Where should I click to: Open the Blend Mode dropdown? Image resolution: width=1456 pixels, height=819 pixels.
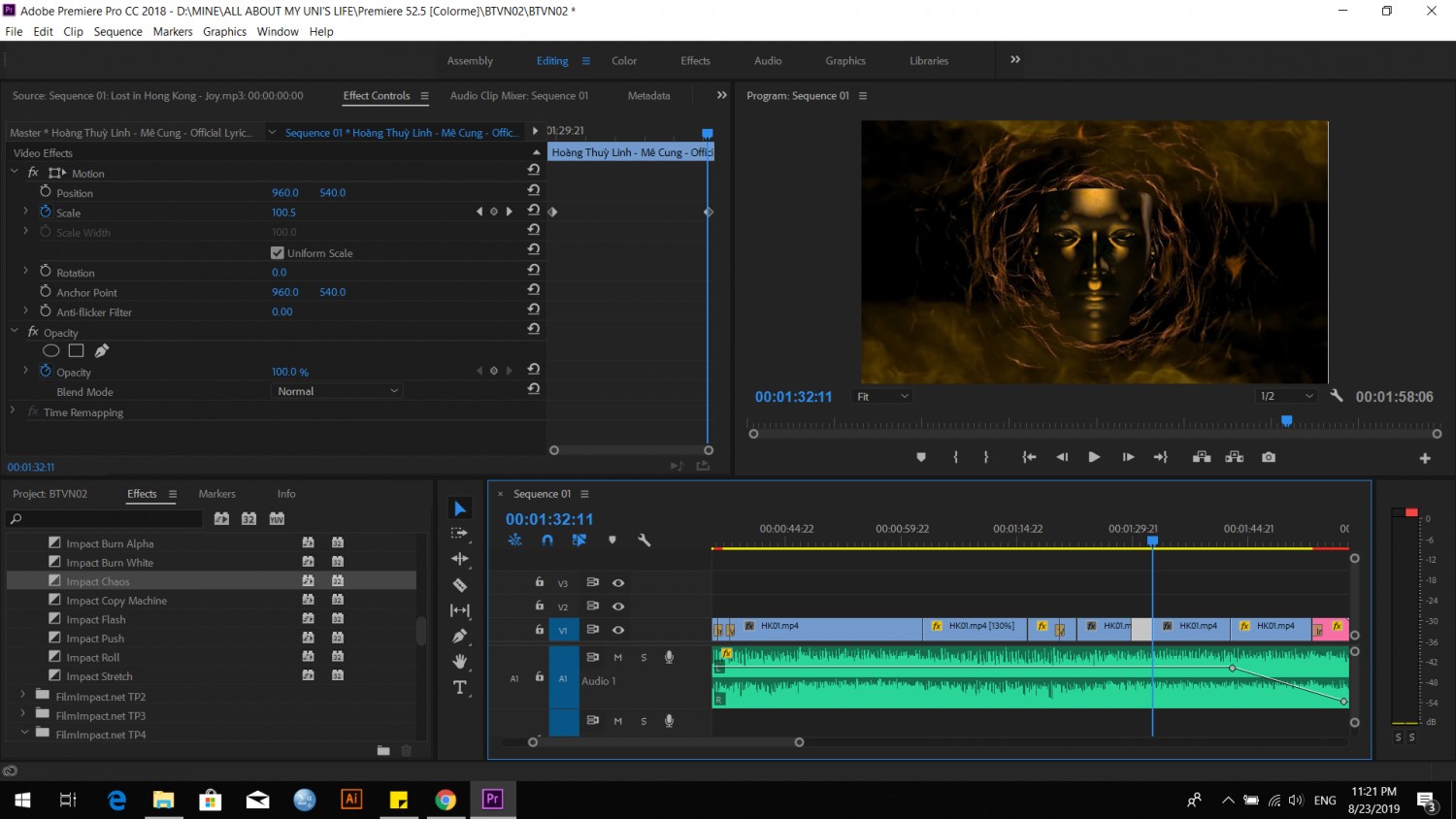pyautogui.click(x=337, y=391)
